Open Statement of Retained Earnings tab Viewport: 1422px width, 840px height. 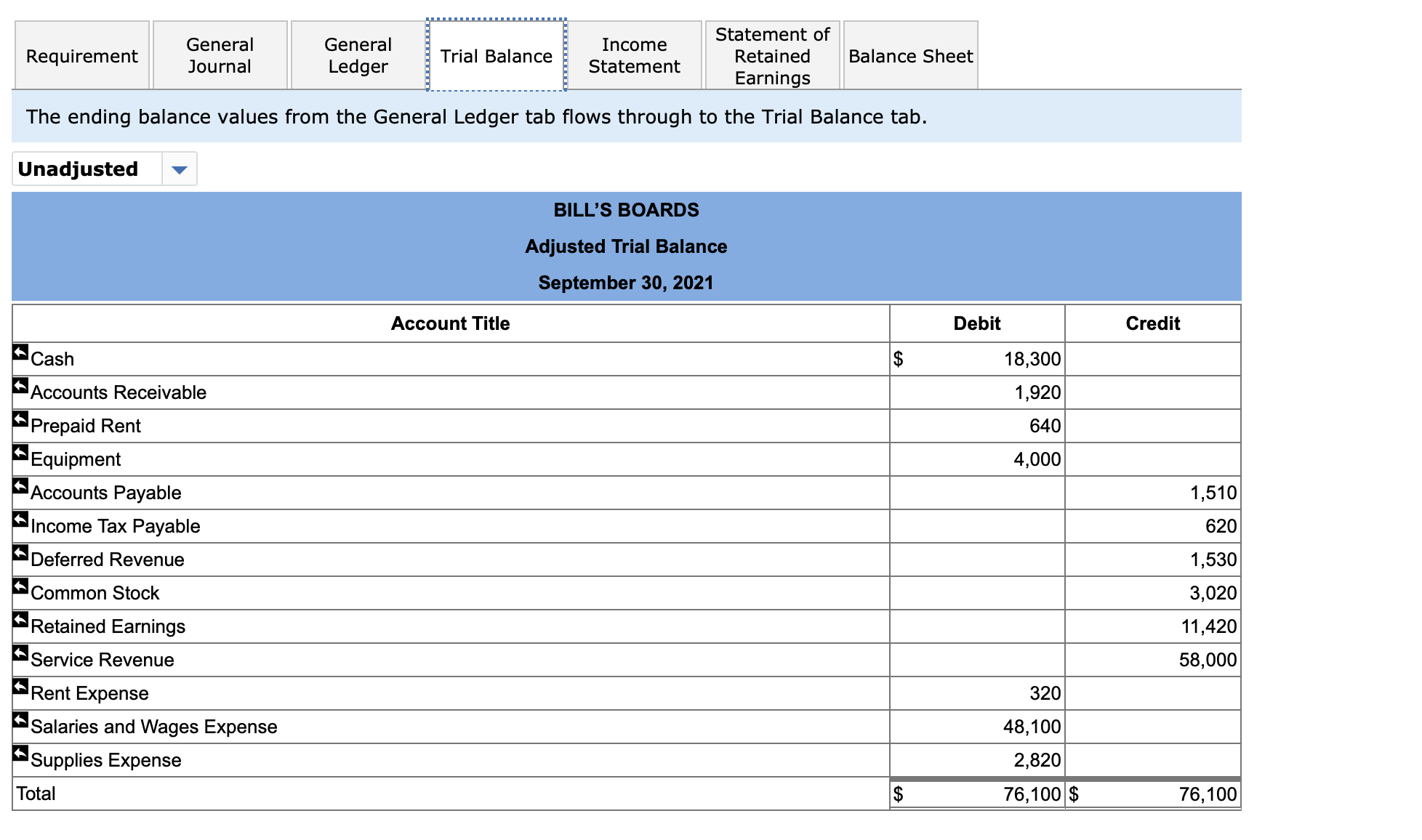(772, 56)
